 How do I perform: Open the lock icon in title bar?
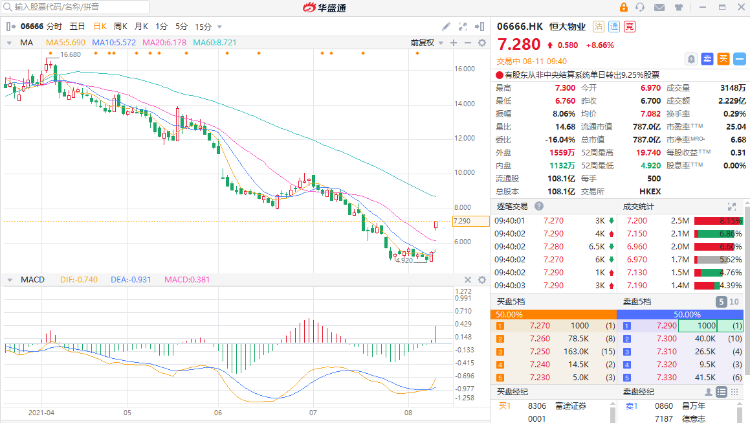[x=623, y=7]
